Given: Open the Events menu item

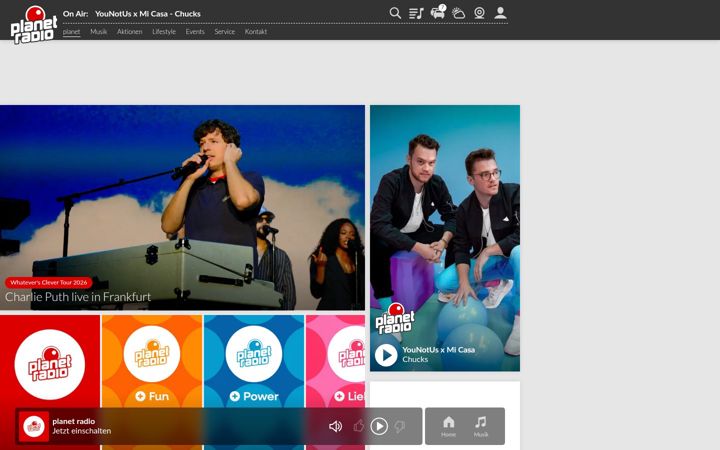Looking at the screenshot, I should point(195,32).
